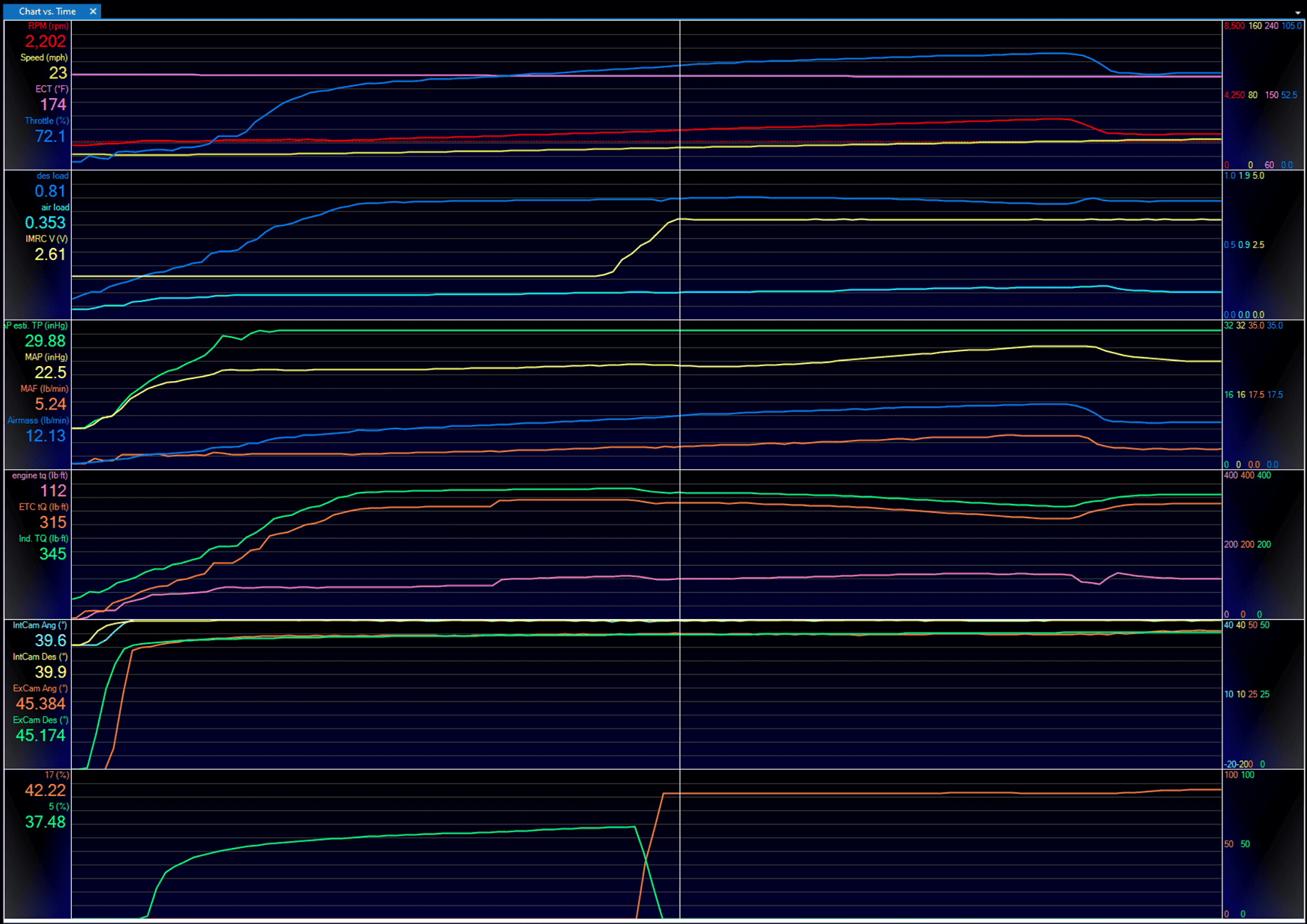Click the IMRC voltage value 2.61
Screen dimensions: 1307x924
50,254
